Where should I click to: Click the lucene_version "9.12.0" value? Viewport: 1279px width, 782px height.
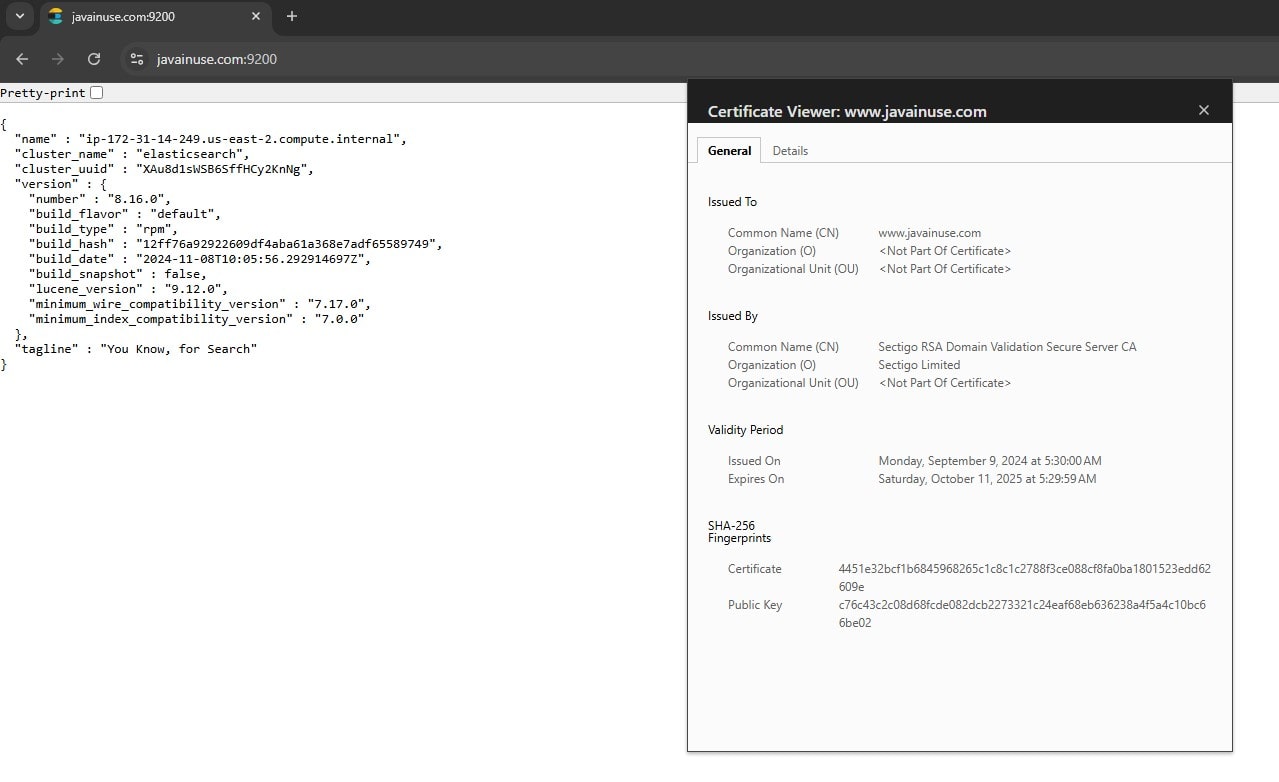tap(194, 289)
